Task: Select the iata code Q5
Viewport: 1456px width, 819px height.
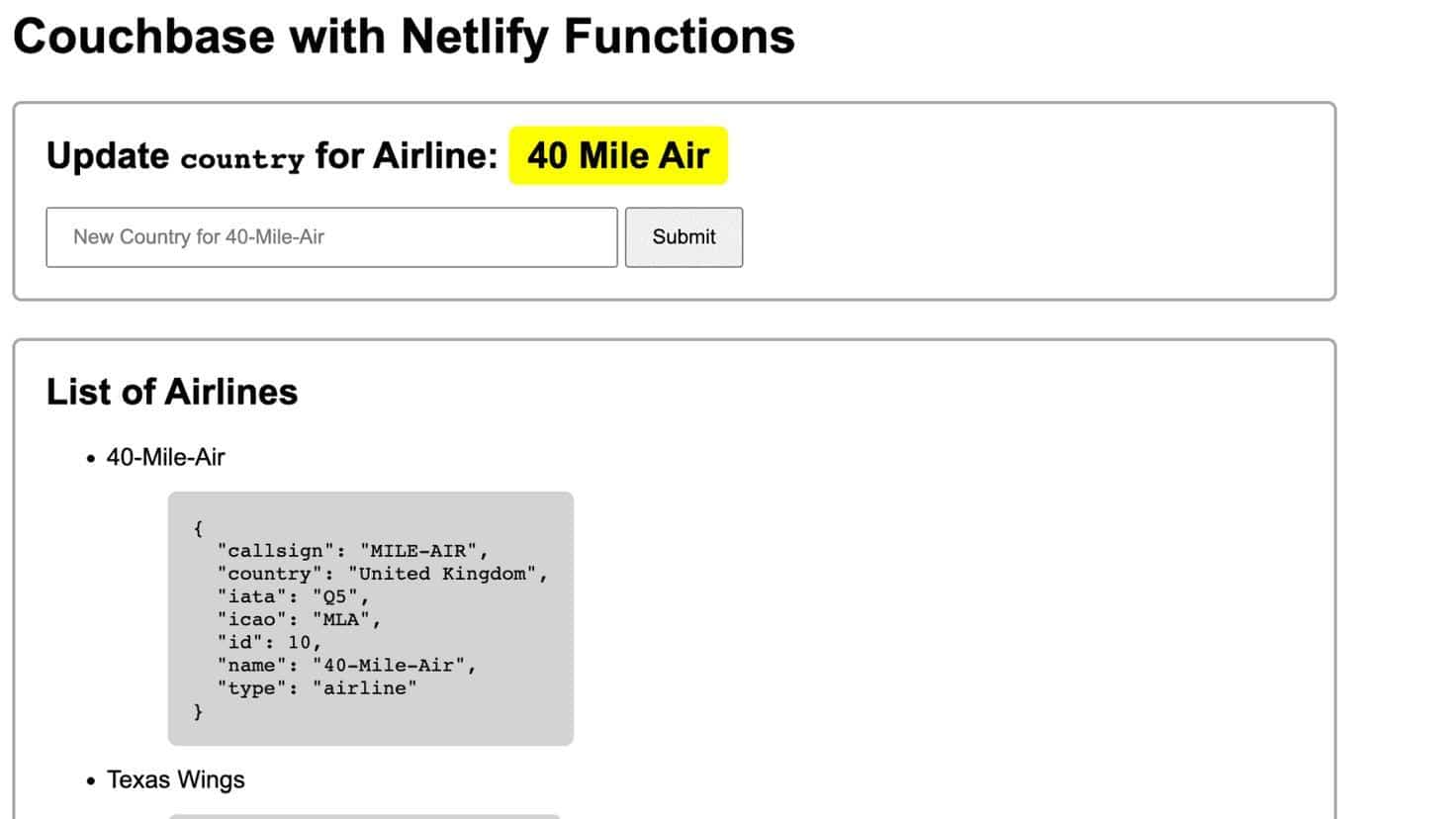Action: tap(332, 596)
